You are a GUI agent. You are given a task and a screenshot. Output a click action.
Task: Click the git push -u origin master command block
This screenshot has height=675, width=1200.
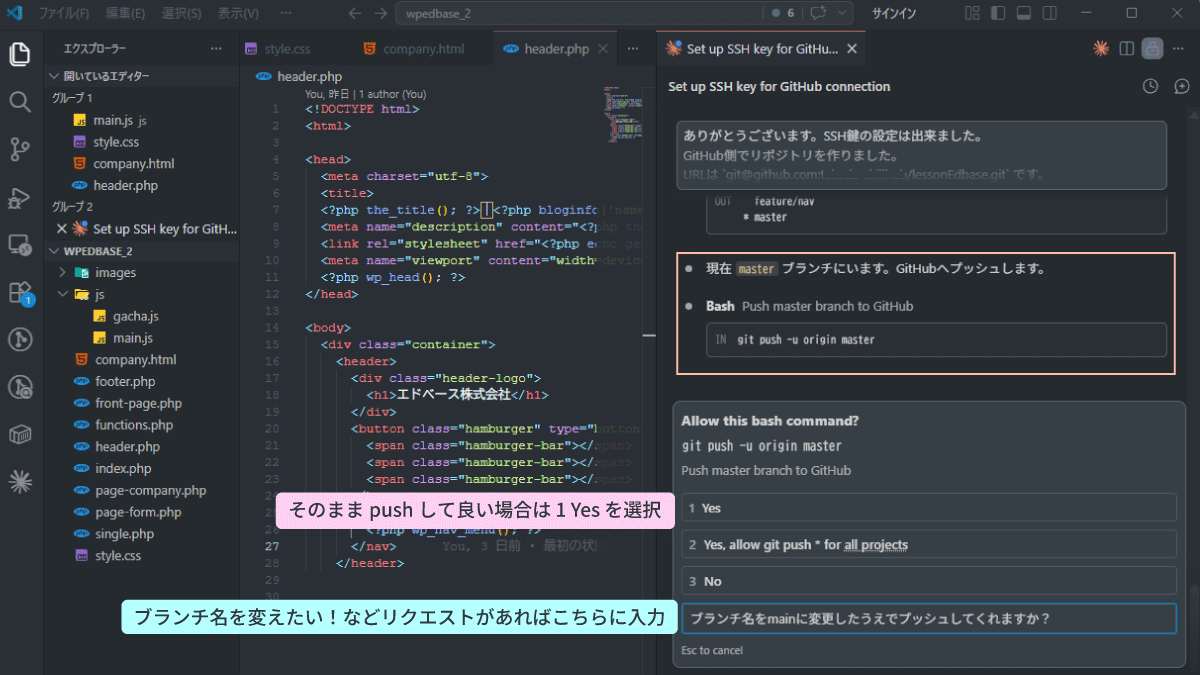(x=936, y=340)
